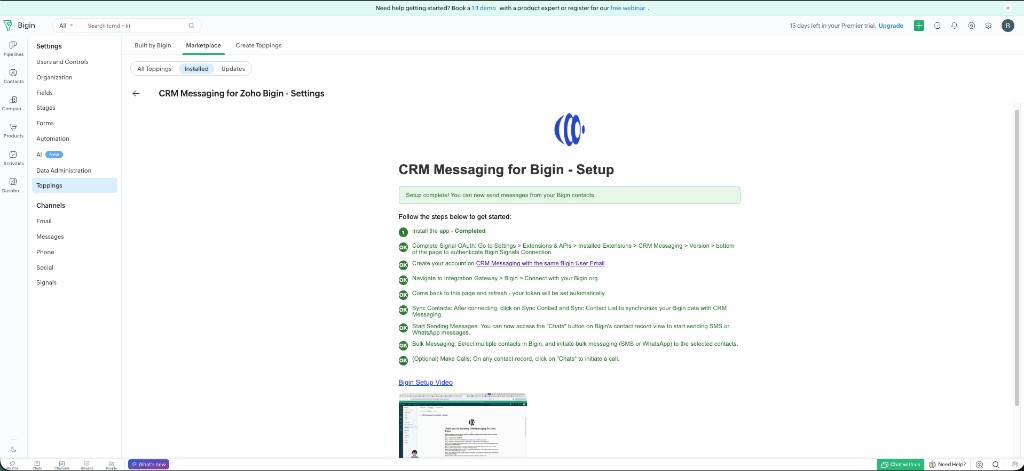The height and width of the screenshot is (471, 1024).
Task: Click the 1:1 demo link in banner
Action: point(484,8)
